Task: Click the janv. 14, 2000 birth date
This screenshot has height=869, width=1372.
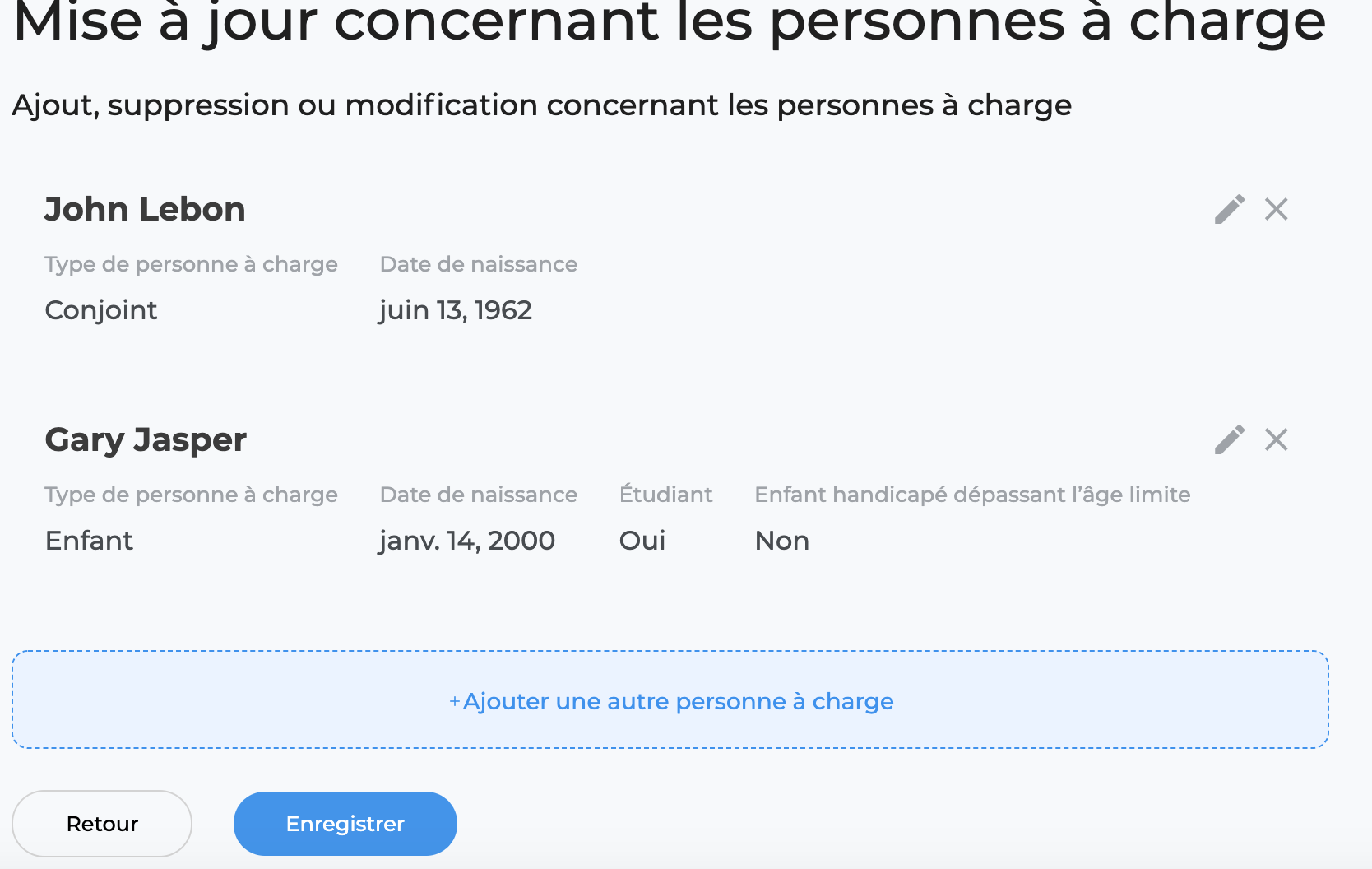Action: pos(467,541)
